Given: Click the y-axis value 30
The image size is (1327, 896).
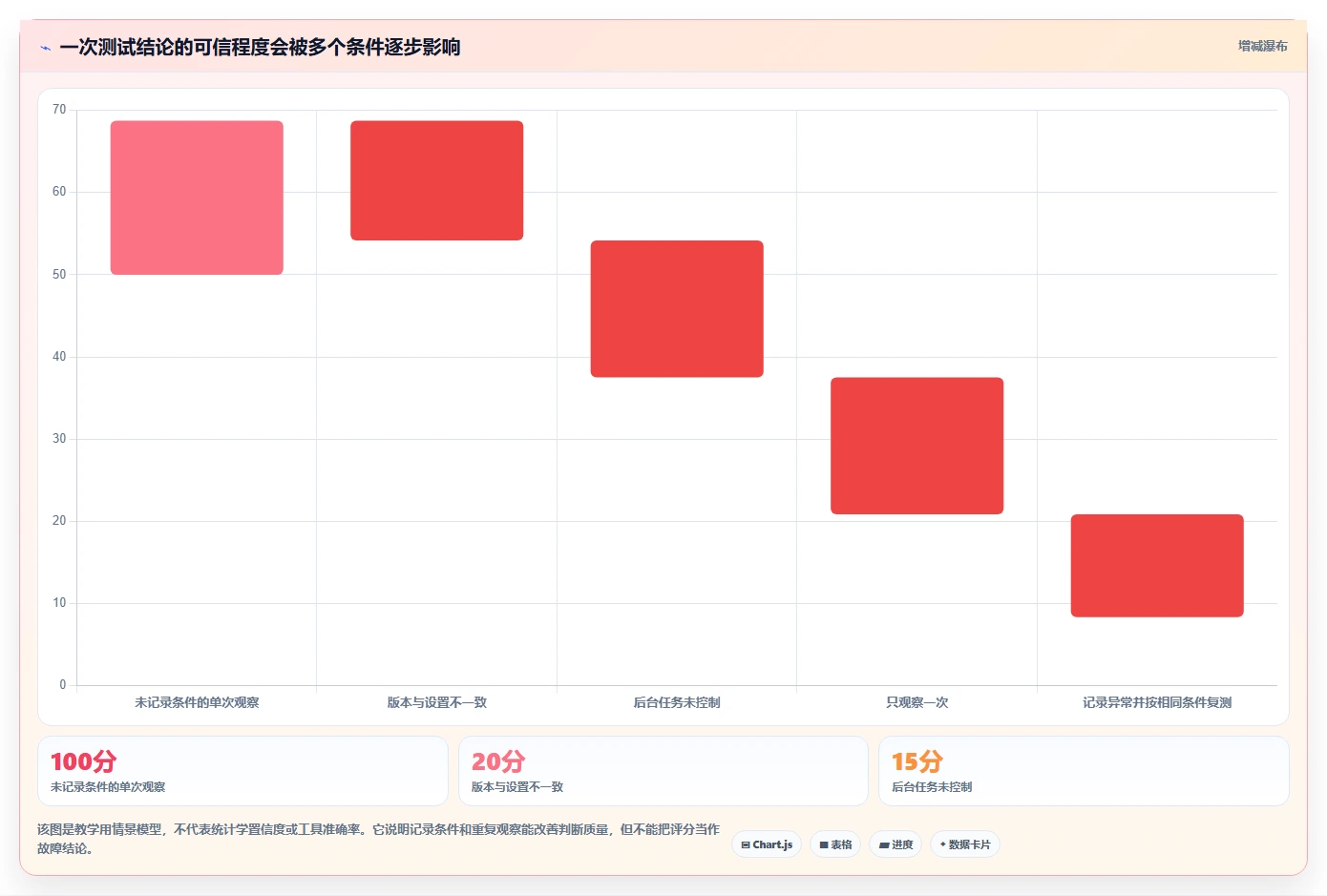Looking at the screenshot, I should pos(59,439).
